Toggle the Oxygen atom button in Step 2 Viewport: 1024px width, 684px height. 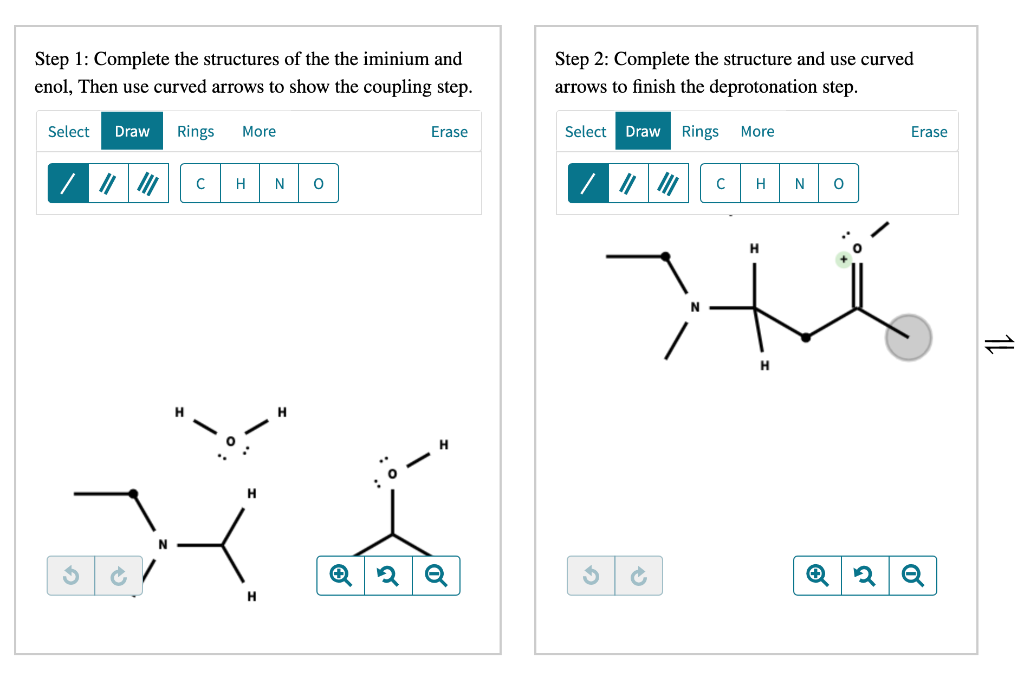838,183
